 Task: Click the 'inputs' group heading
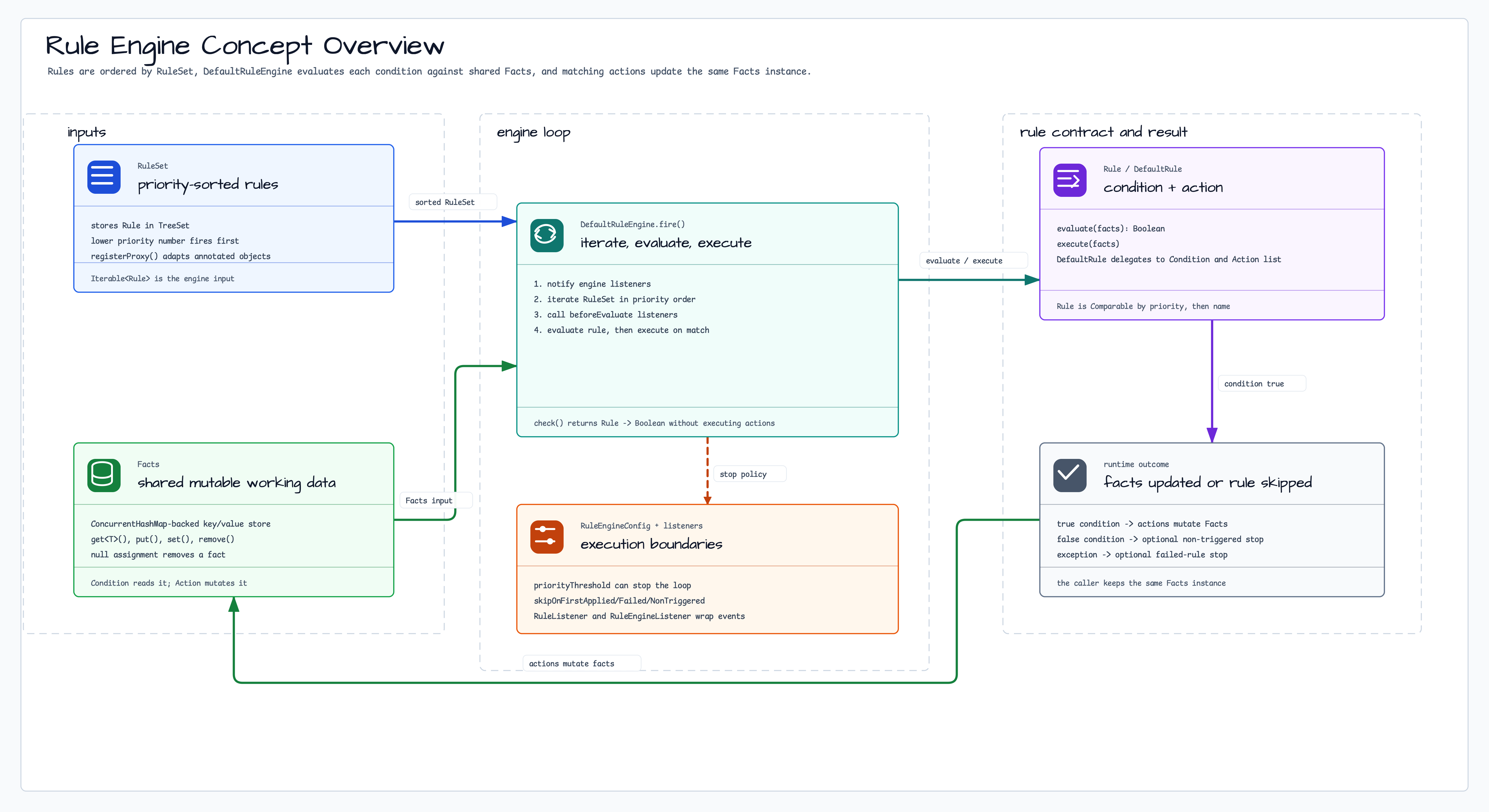(x=87, y=132)
